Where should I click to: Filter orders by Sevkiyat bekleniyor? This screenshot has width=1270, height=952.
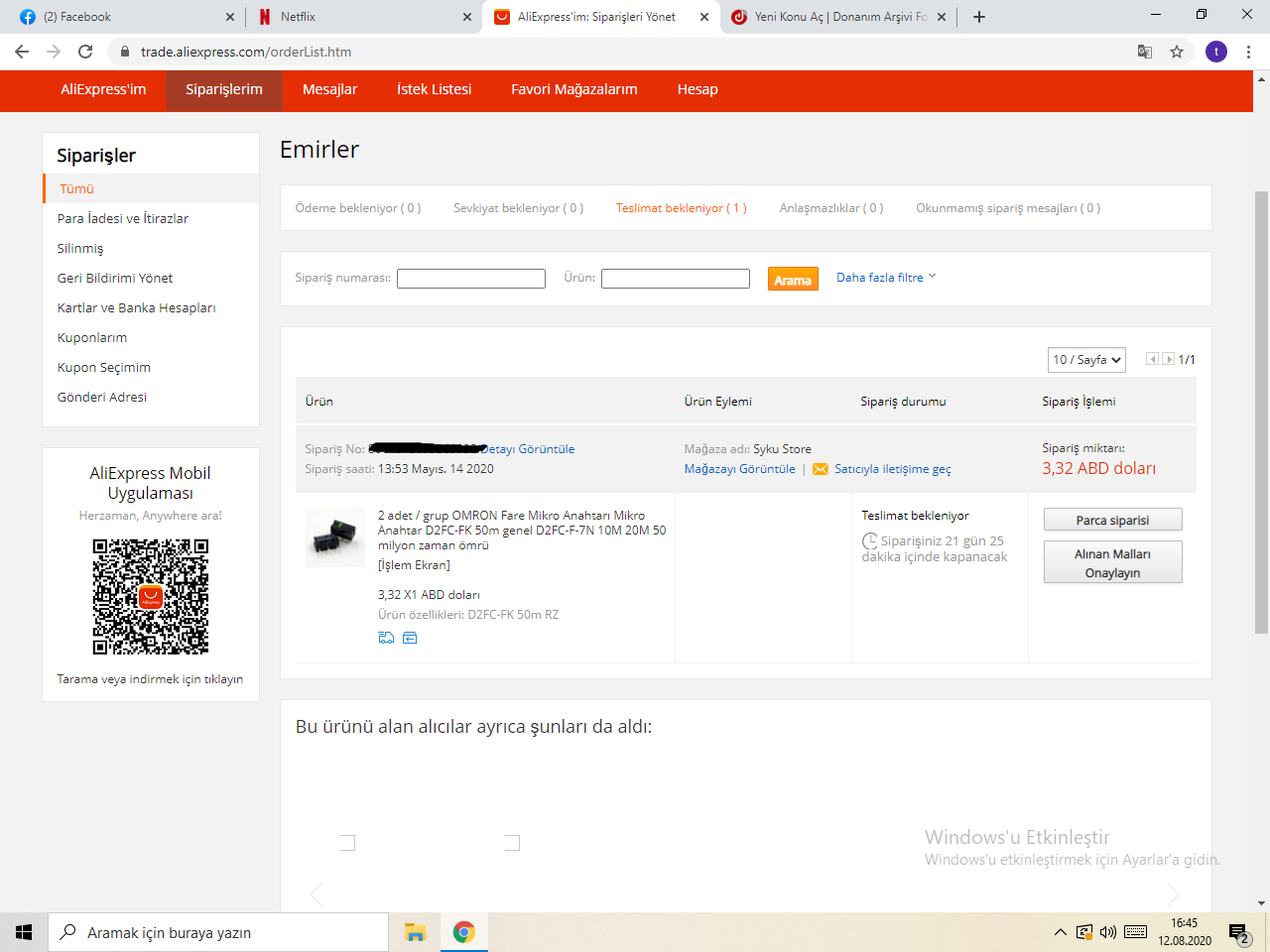point(518,208)
